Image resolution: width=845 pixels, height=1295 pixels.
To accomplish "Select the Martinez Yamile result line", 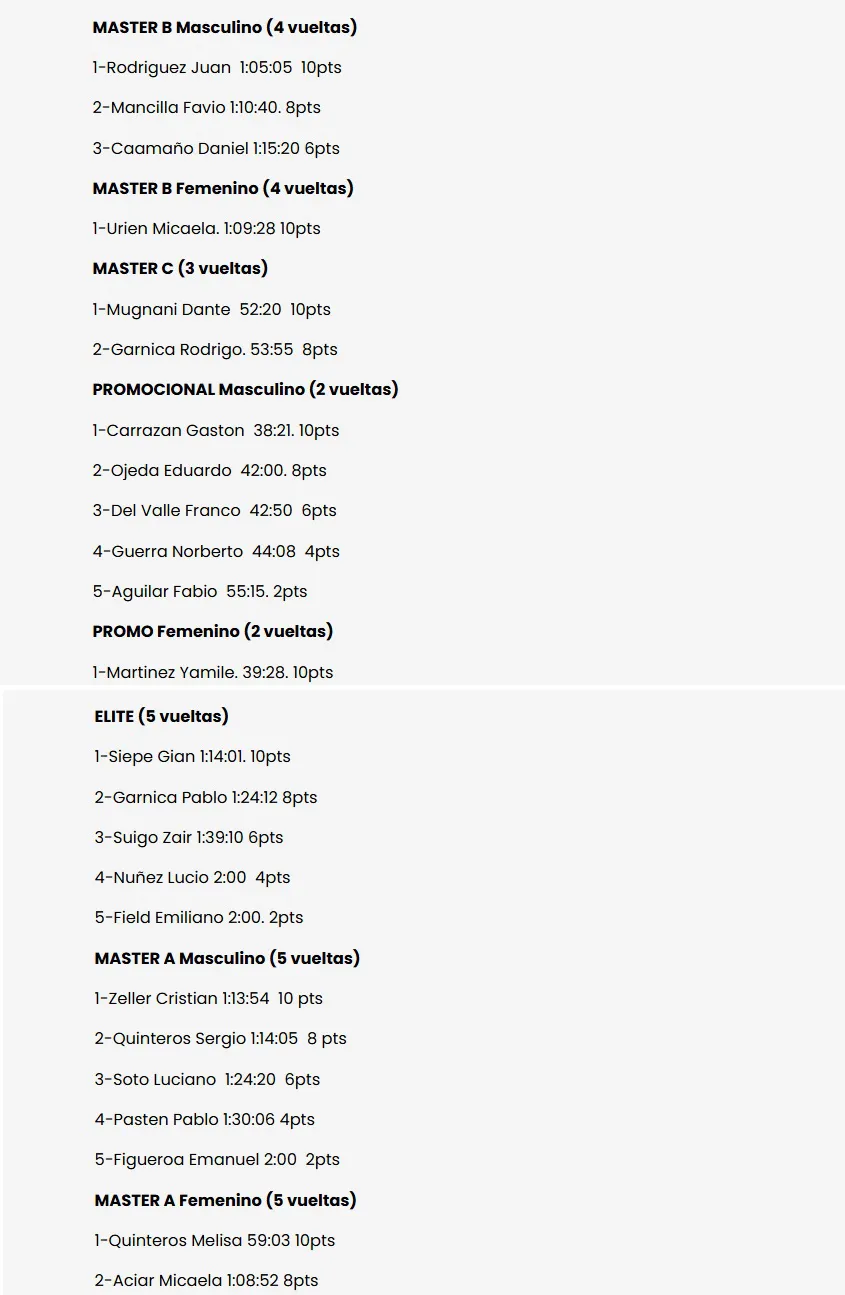I will pos(212,673).
